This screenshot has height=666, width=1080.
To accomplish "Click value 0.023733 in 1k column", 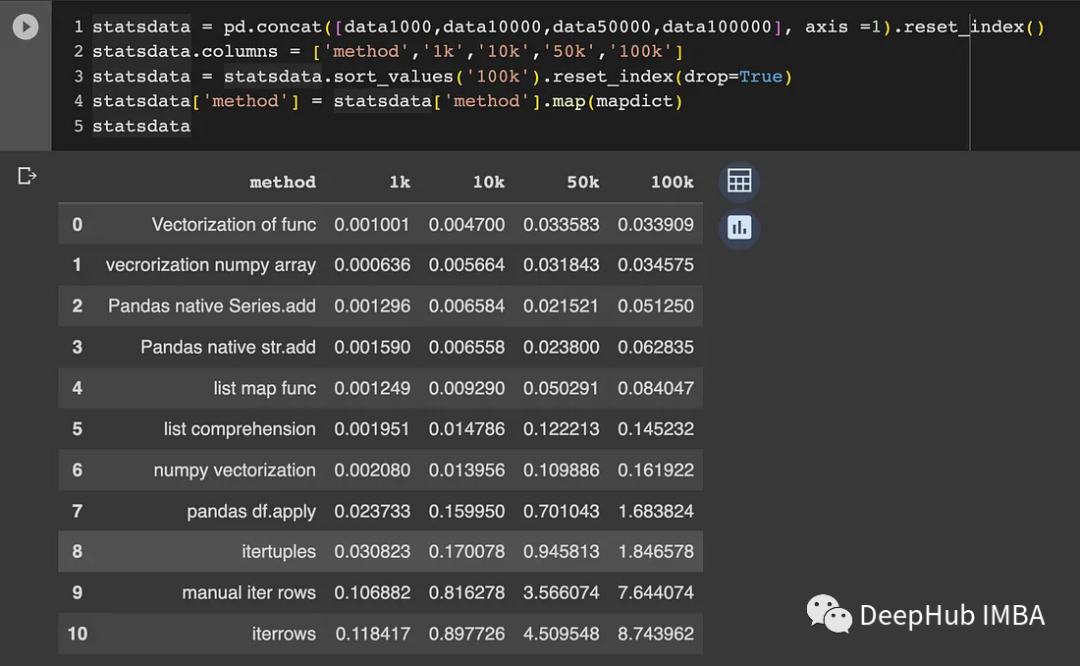I will click(x=372, y=511).
